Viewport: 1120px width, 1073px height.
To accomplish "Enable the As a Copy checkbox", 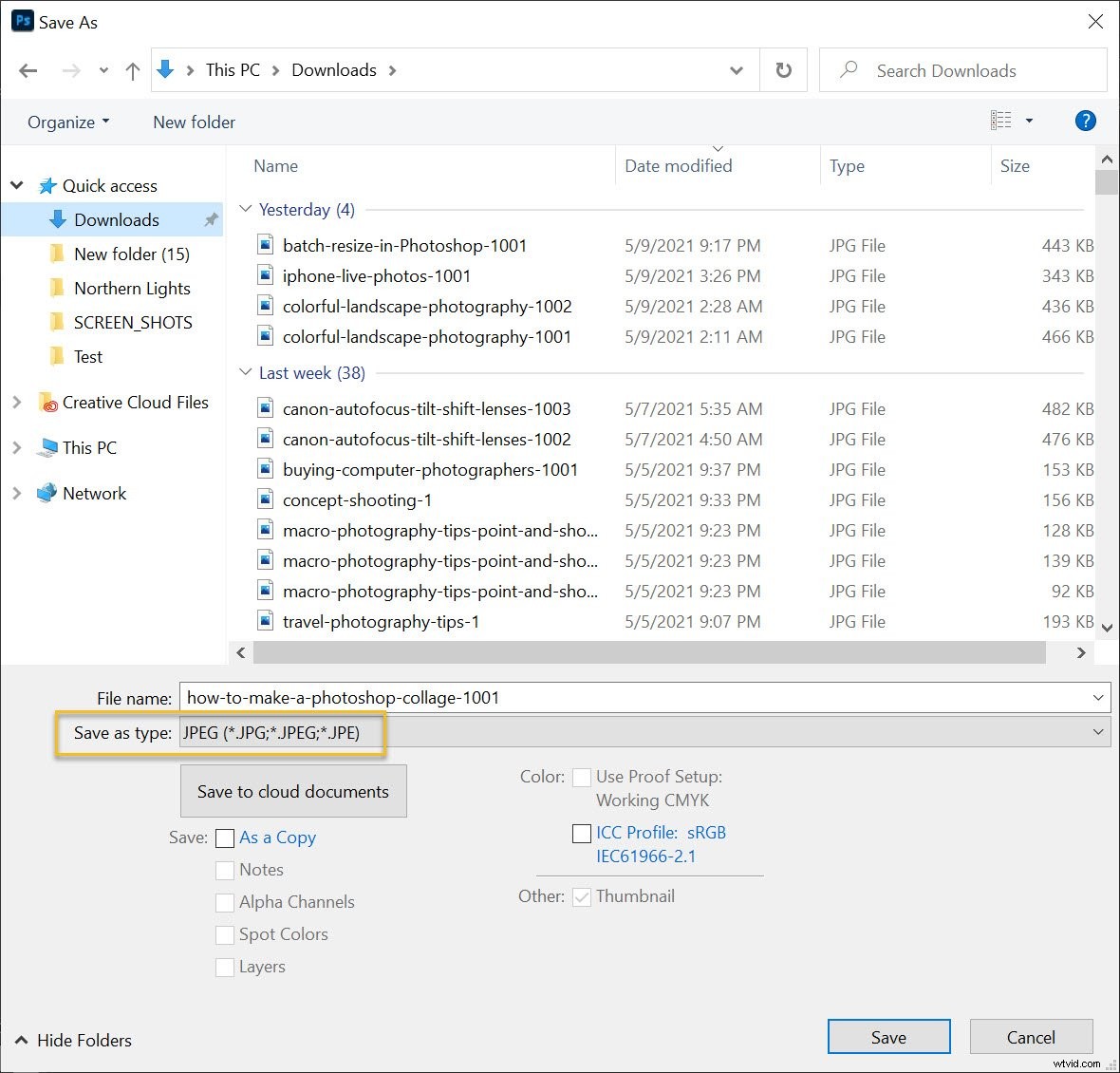I will tap(225, 838).
